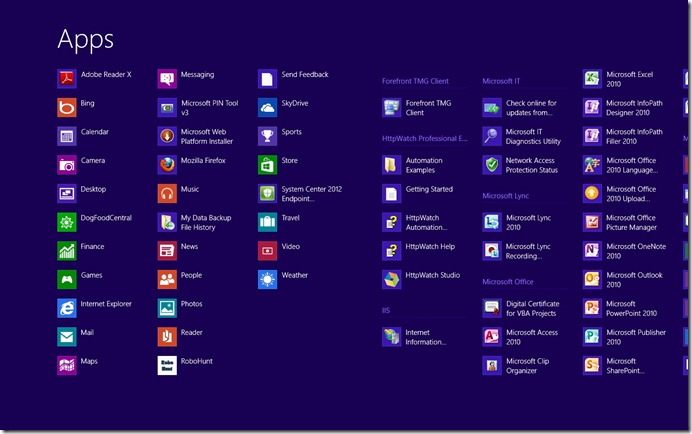
Task: Open Internet Information Services icon
Action: pyautogui.click(x=391, y=337)
